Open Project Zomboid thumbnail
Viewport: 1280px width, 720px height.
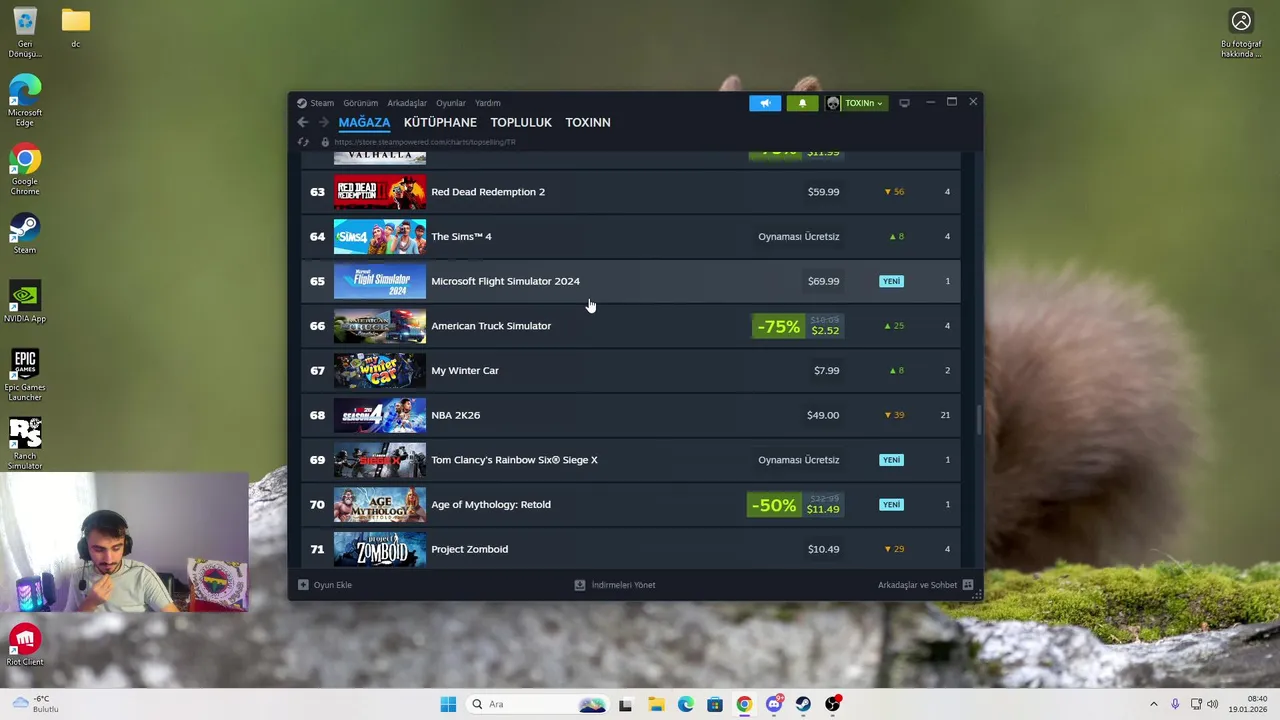coord(380,549)
